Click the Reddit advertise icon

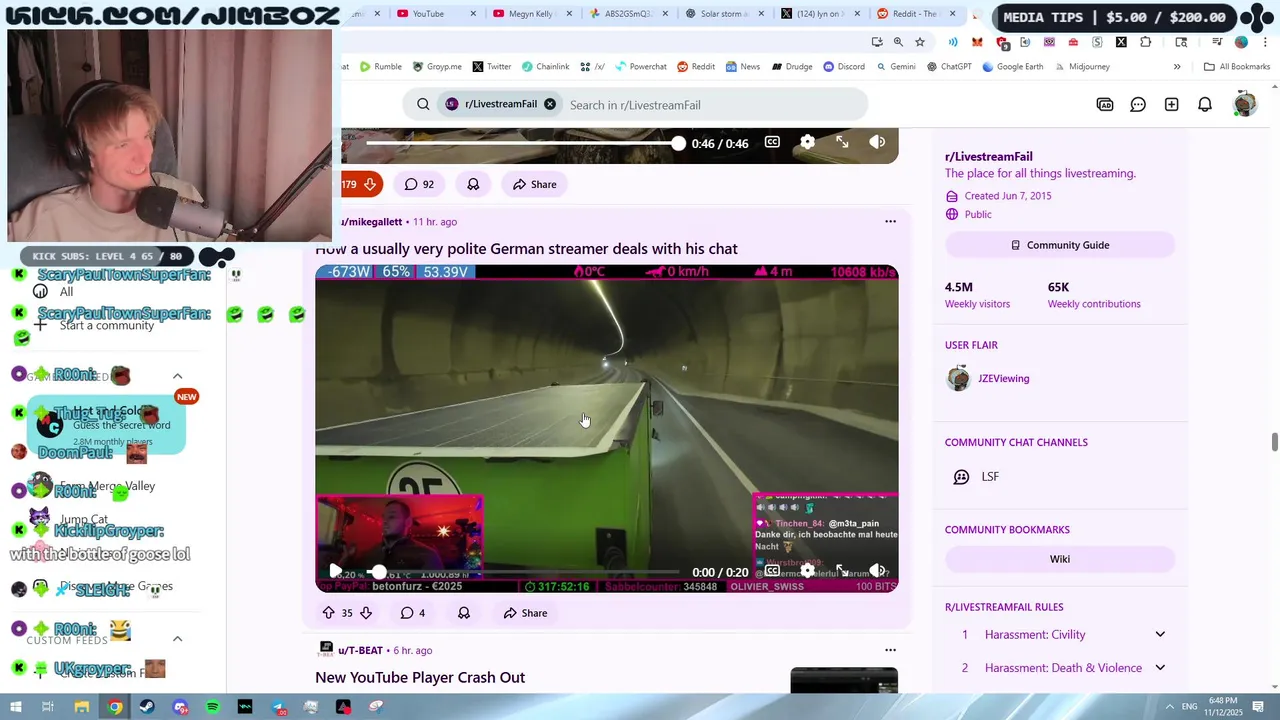1105,105
